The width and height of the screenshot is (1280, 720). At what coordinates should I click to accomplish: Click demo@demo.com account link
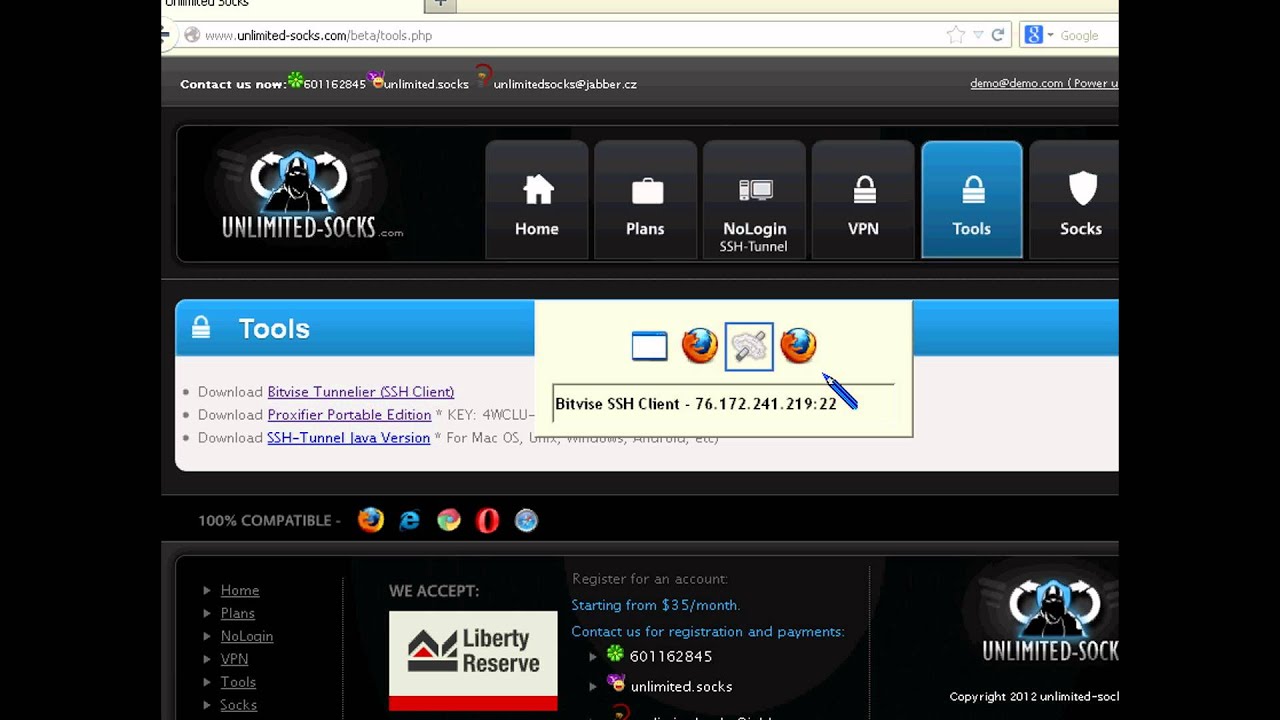[x=1044, y=83]
